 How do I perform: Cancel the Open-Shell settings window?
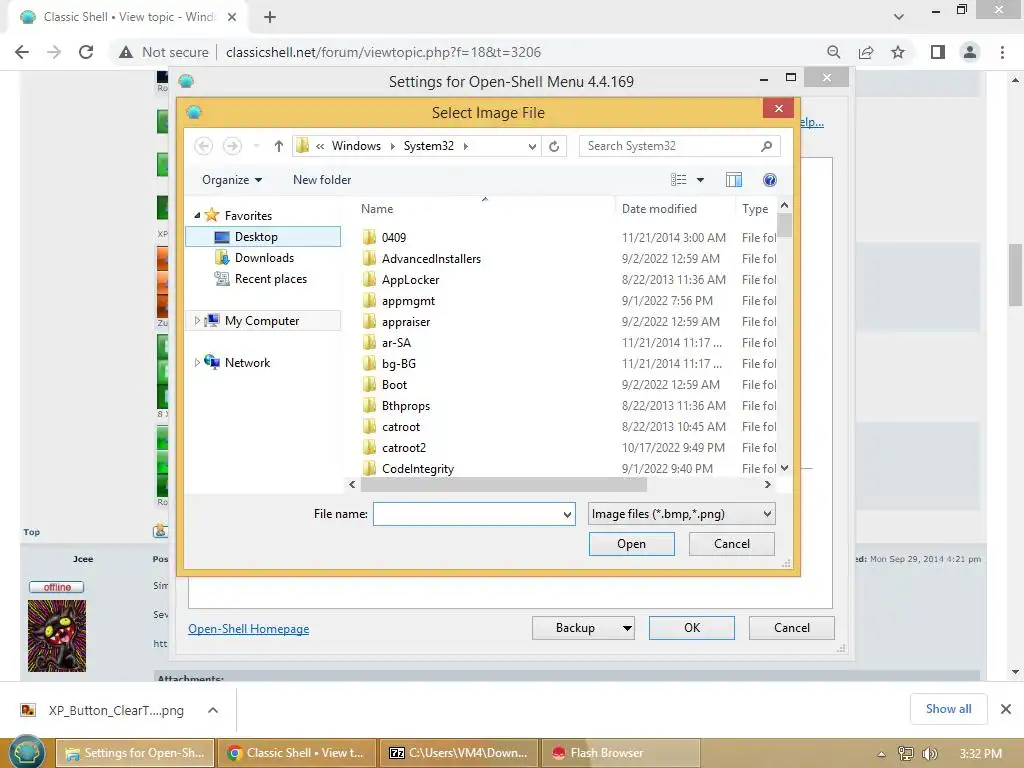click(x=792, y=628)
